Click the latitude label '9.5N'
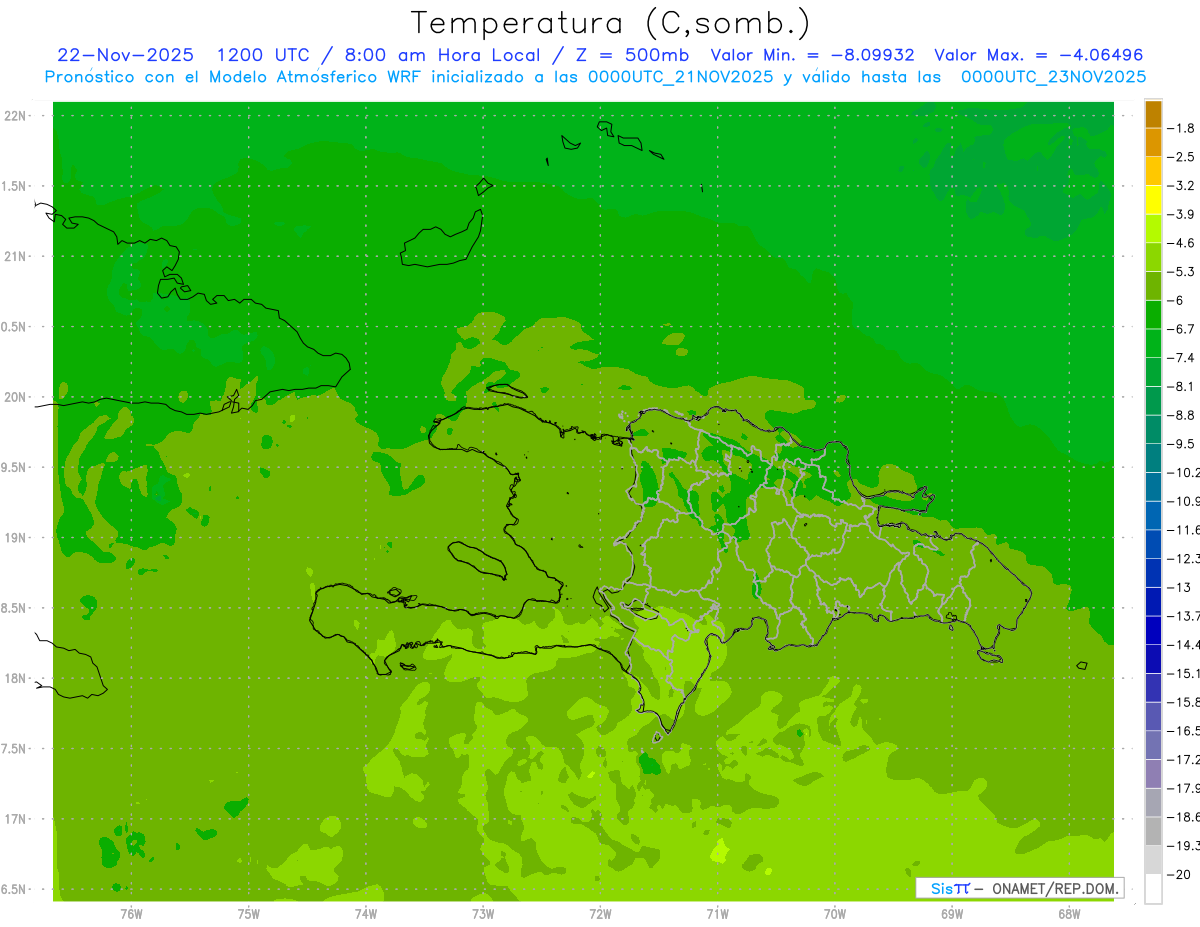 point(14,467)
